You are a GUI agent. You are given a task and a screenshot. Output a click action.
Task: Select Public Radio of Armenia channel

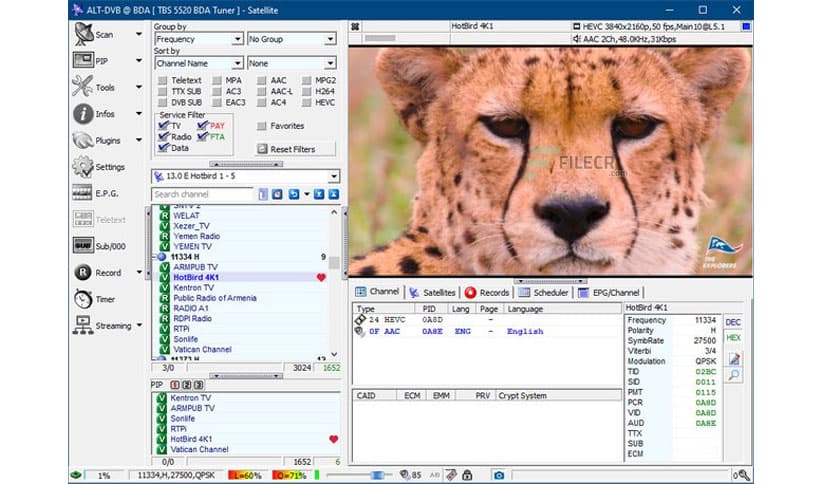coord(215,298)
